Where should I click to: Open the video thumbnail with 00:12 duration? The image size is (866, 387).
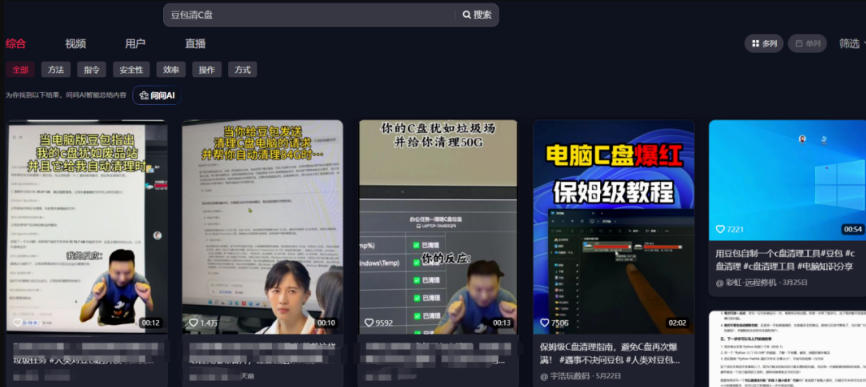pos(87,226)
